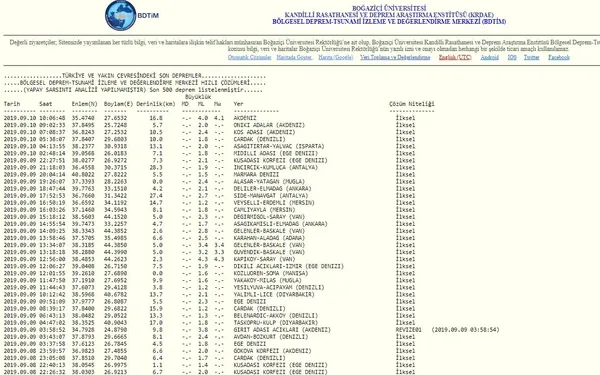Click the BDTIM globe logo
Viewport: 600px width, 375px height.
click(x=121, y=15)
